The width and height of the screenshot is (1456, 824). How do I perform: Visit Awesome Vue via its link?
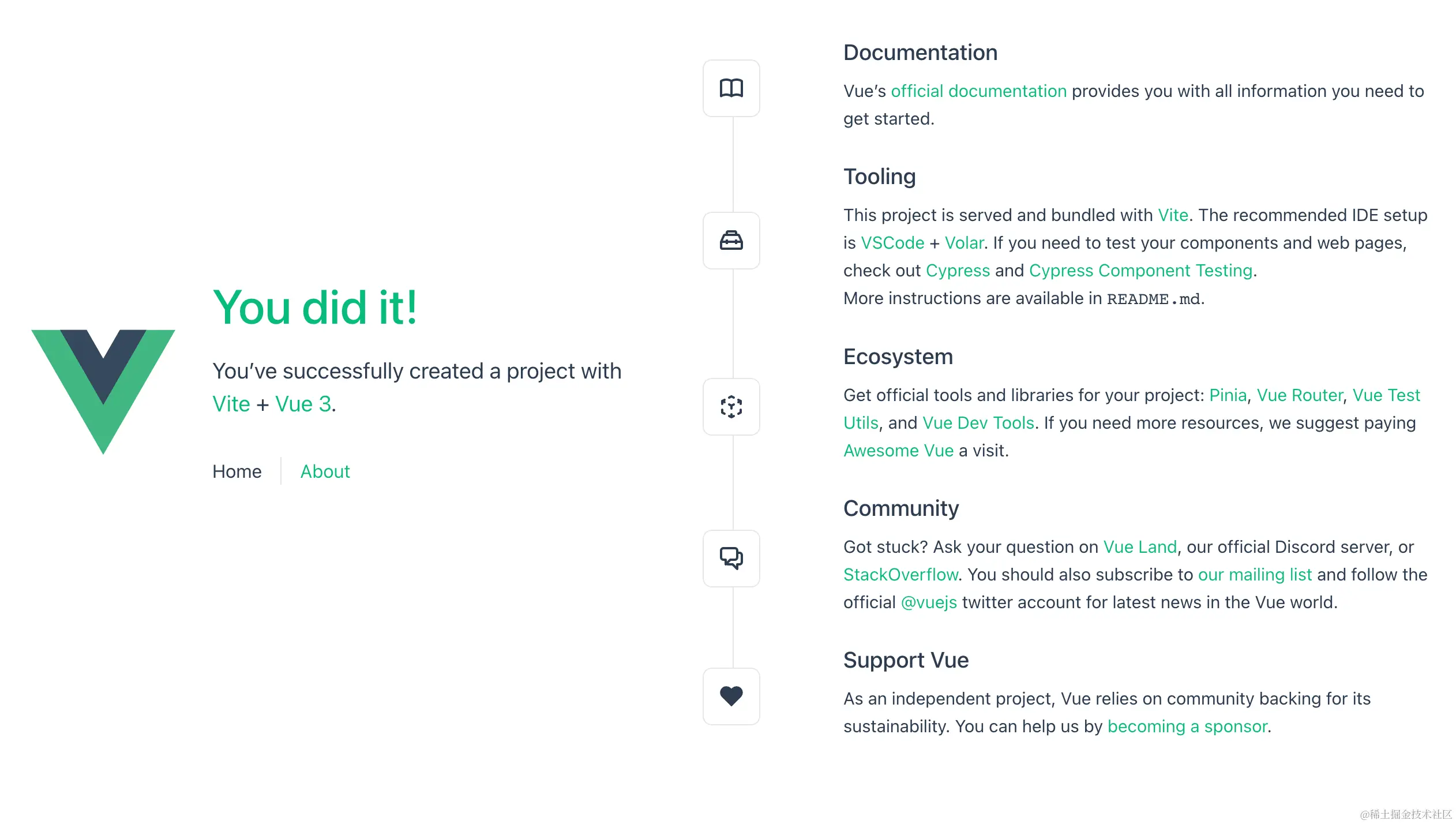(898, 450)
